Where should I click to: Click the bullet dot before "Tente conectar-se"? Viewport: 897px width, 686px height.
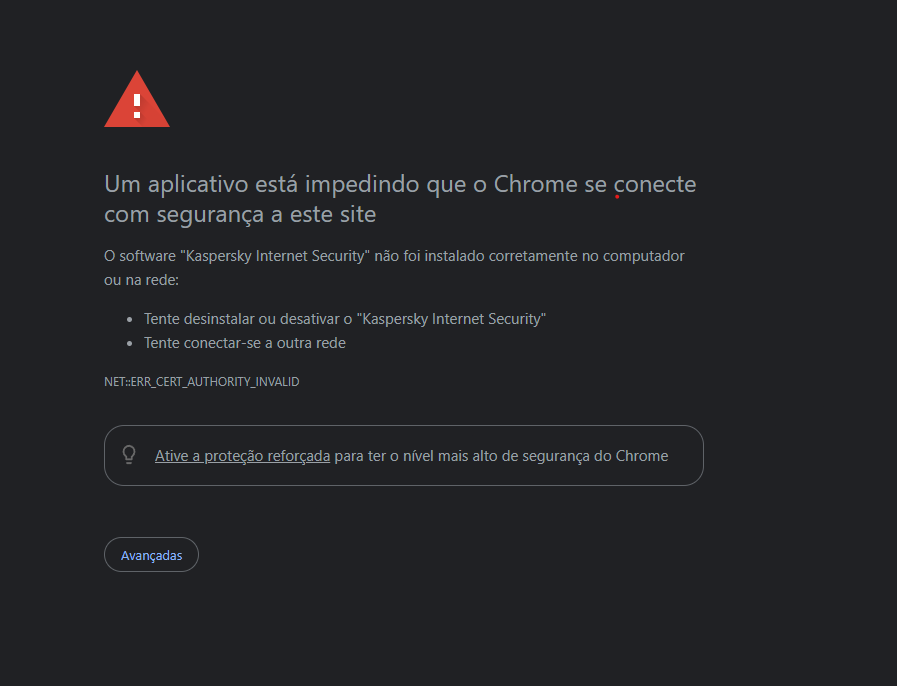(130, 343)
